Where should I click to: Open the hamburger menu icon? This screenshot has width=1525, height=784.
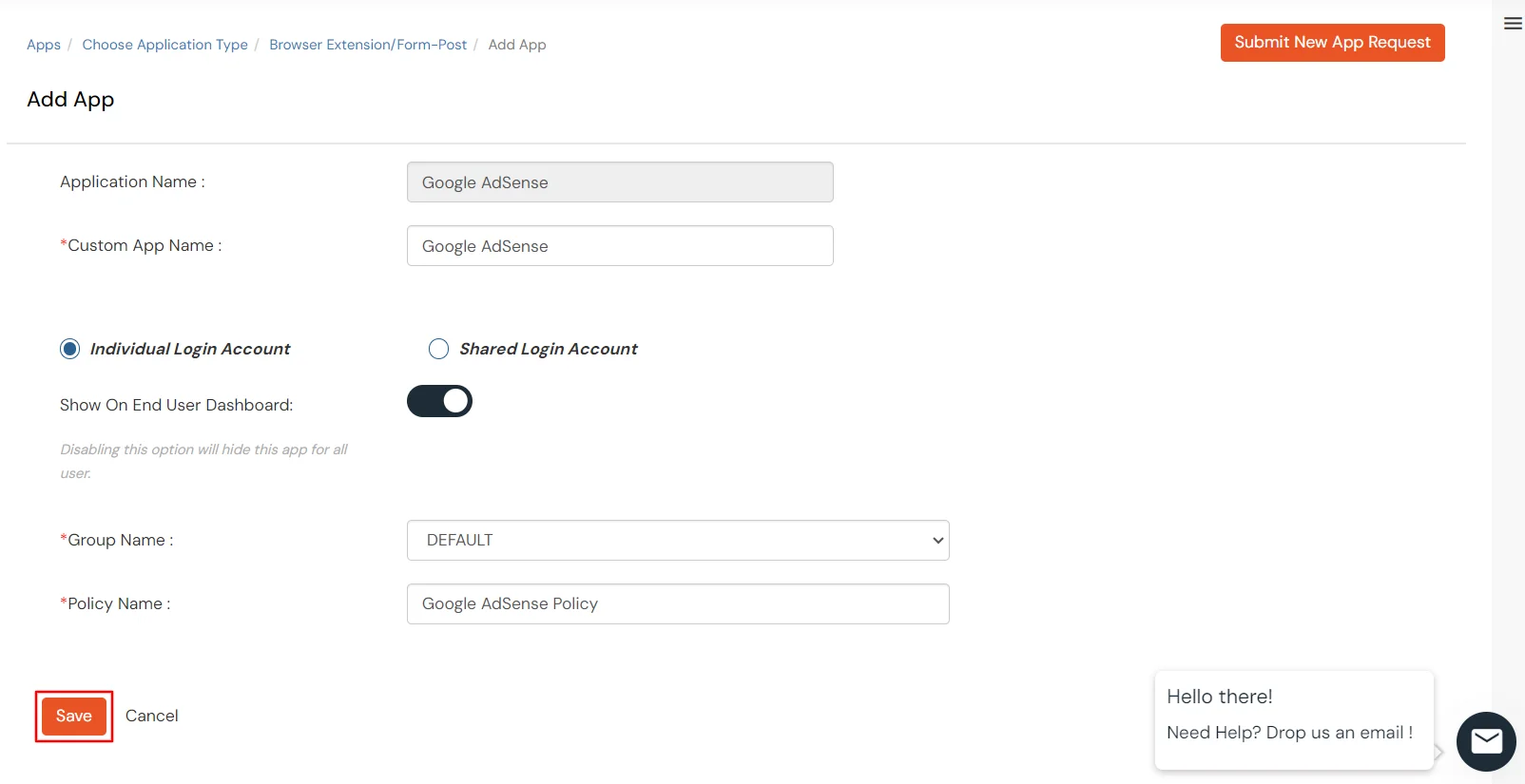click(1513, 24)
